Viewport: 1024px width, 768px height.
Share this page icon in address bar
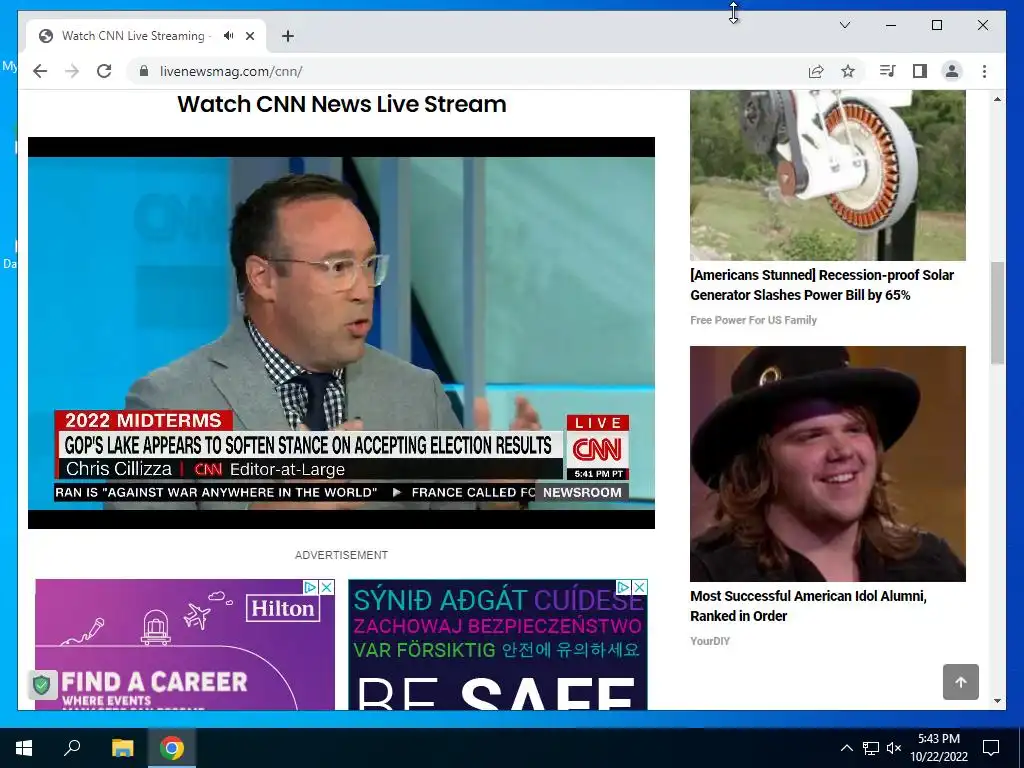(x=816, y=71)
